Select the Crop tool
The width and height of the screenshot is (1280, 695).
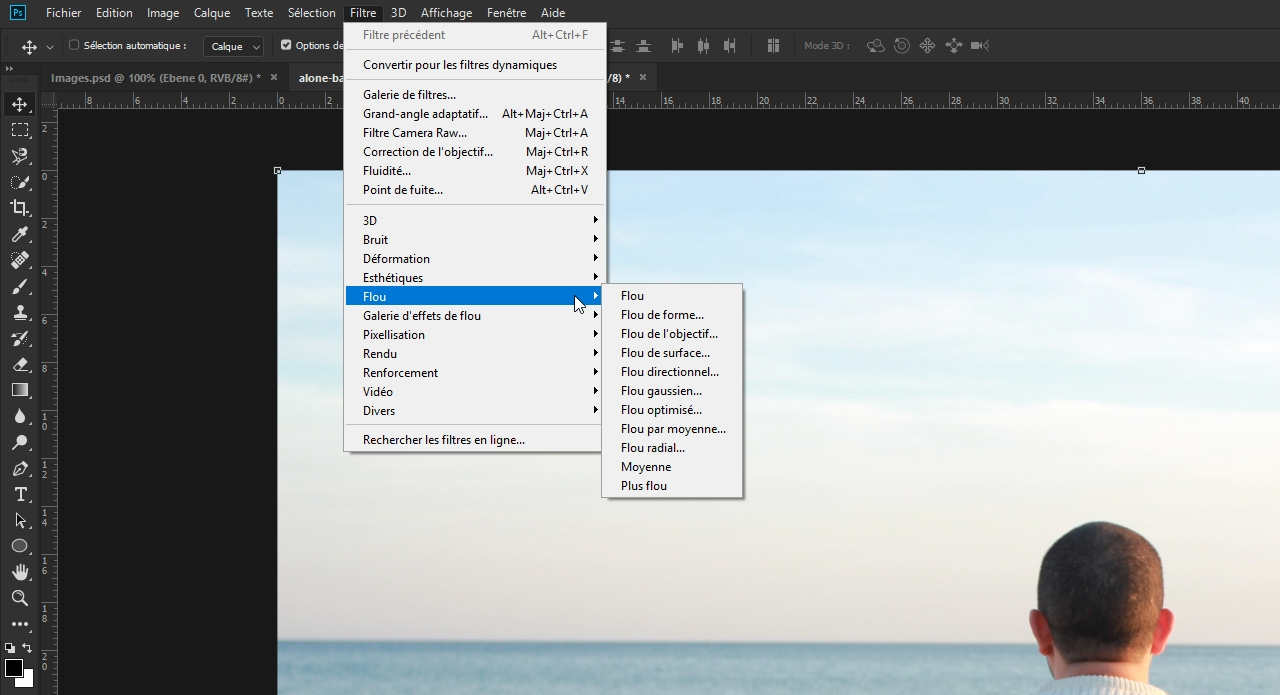(x=19, y=208)
